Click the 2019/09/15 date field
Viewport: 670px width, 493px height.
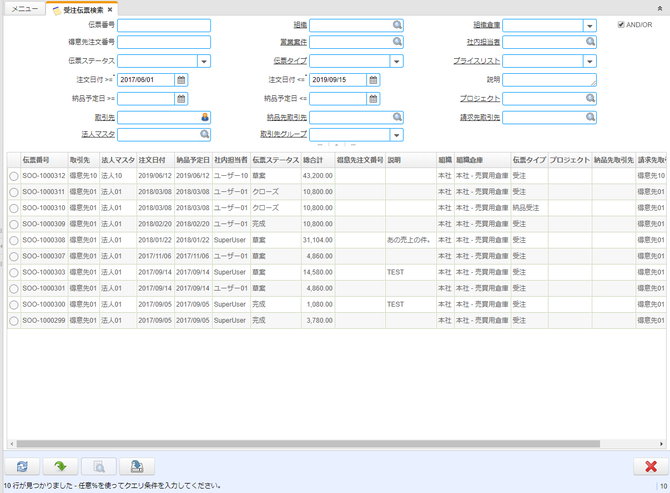[x=338, y=80]
